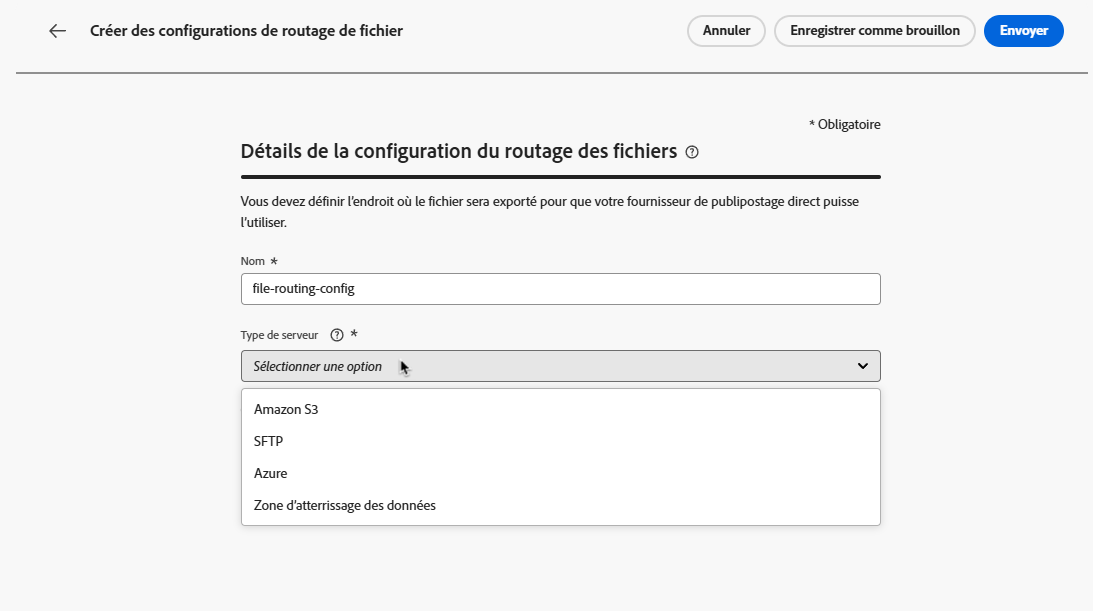
Task: Click help icon next to Type de serveur
Action: click(336, 336)
